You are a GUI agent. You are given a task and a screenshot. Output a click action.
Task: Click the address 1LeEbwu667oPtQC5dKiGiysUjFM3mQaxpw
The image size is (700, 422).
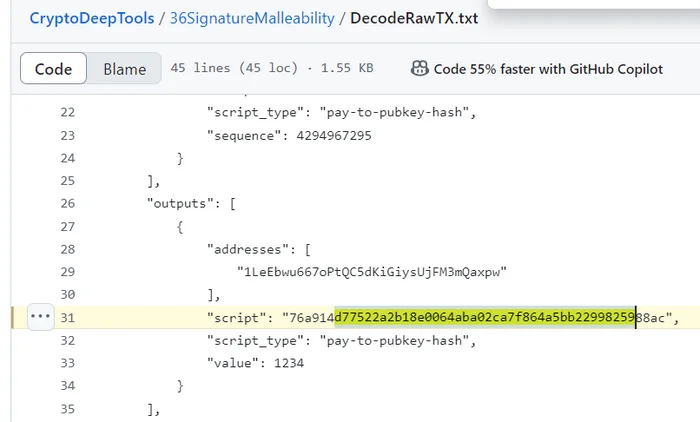tap(372, 272)
